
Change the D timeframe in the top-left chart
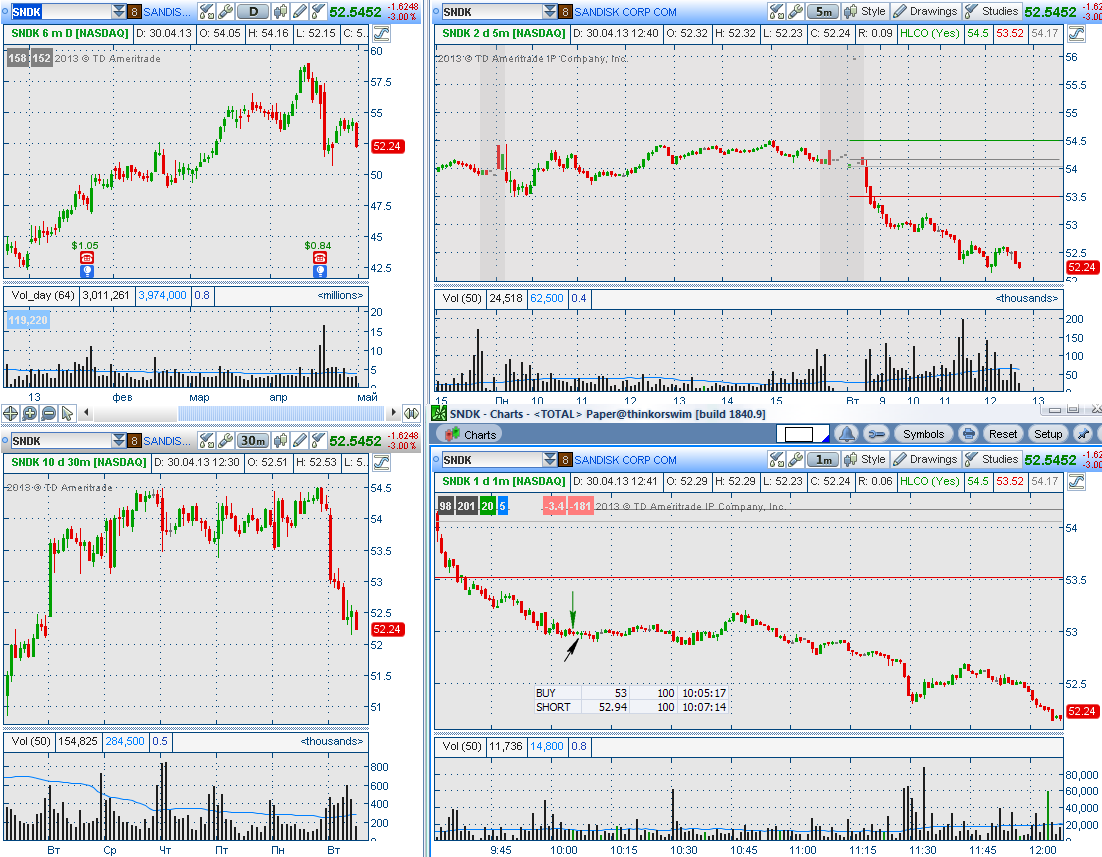pyautogui.click(x=254, y=11)
